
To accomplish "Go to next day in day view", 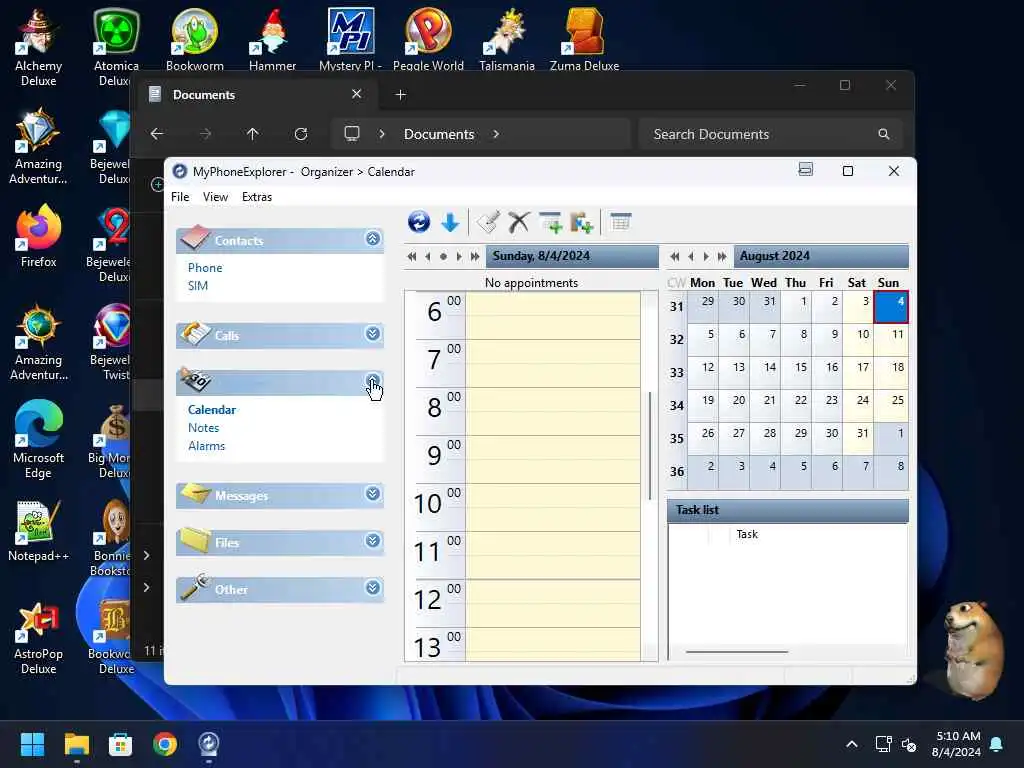I will click(459, 257).
